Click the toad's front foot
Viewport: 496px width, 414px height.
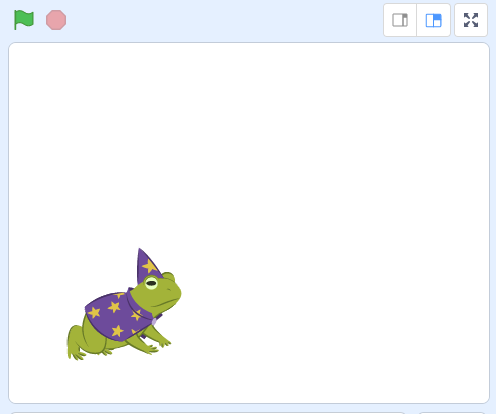coord(164,343)
